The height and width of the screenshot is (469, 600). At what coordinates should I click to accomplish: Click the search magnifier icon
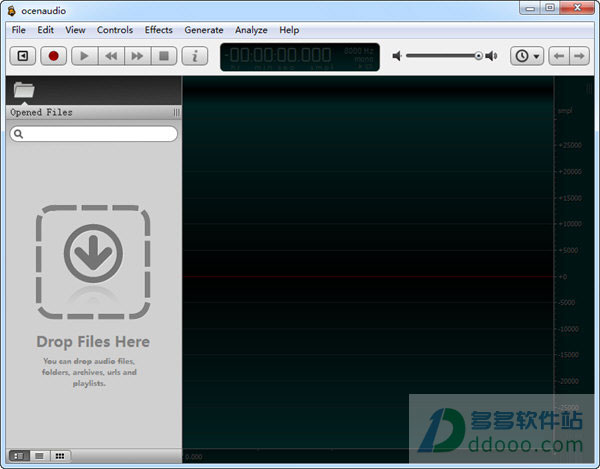point(18,134)
